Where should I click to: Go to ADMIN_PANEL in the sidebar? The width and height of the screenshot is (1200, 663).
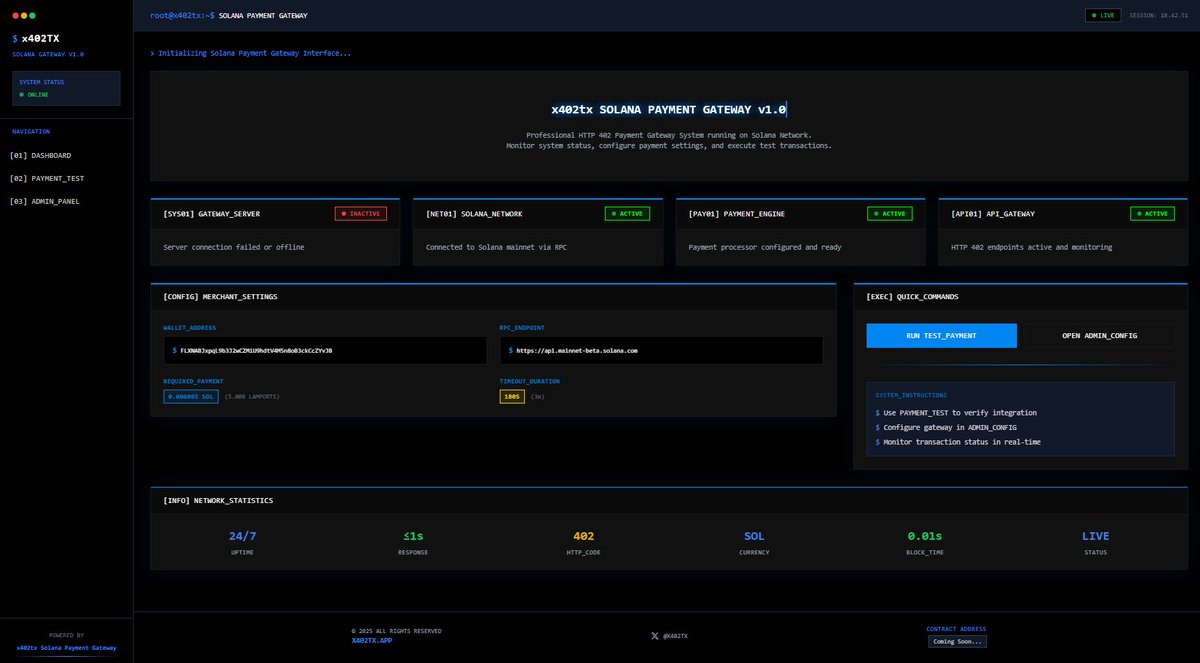coord(45,201)
